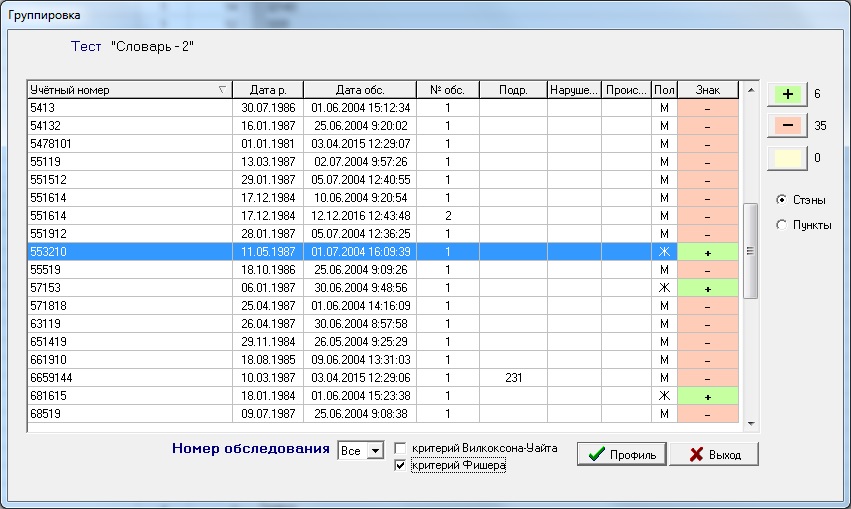Open the Номер обследования dropdown
Screen dimensions: 851x509
pos(376,451)
